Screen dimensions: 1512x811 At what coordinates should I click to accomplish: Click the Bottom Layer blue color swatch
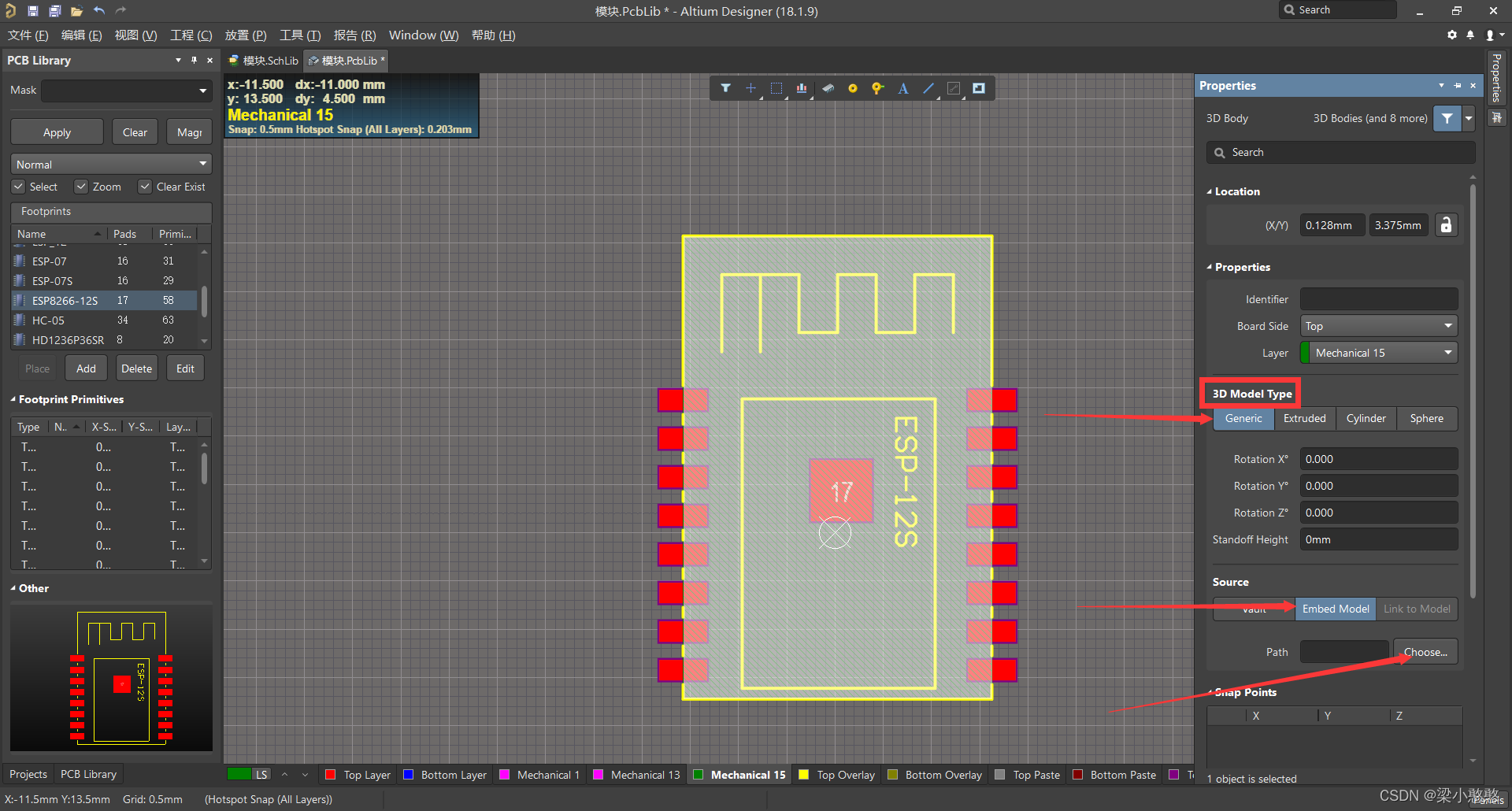point(408,775)
